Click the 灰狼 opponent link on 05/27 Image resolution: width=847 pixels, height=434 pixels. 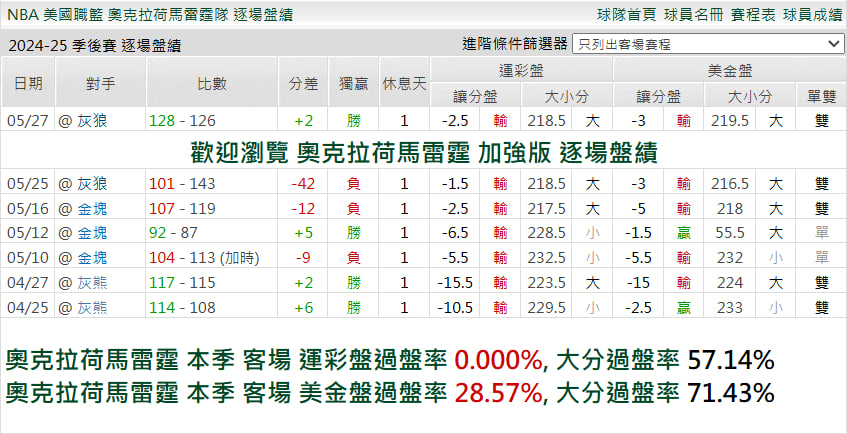pyautogui.click(x=92, y=121)
